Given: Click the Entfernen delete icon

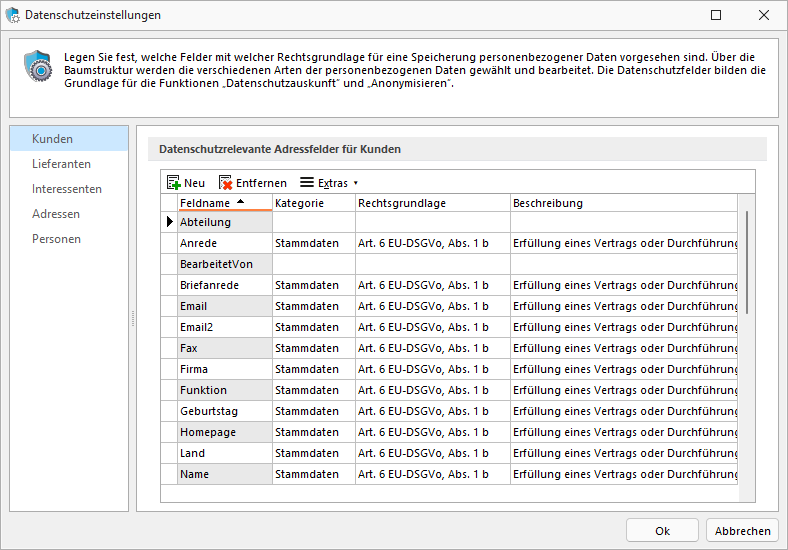Looking at the screenshot, I should click(x=225, y=183).
